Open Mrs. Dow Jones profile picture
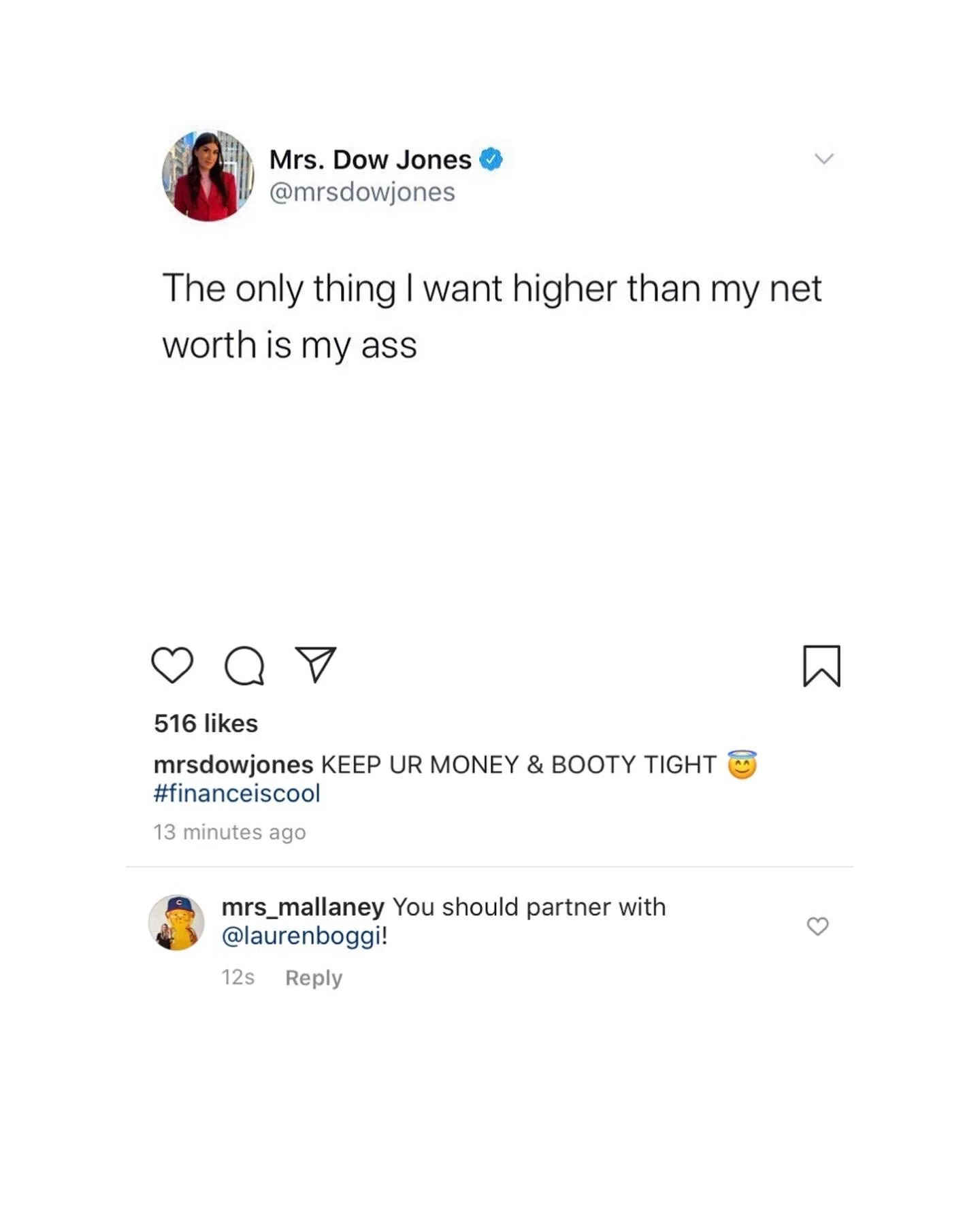Image resolution: width=980 pixels, height=1225 pixels. click(x=208, y=176)
